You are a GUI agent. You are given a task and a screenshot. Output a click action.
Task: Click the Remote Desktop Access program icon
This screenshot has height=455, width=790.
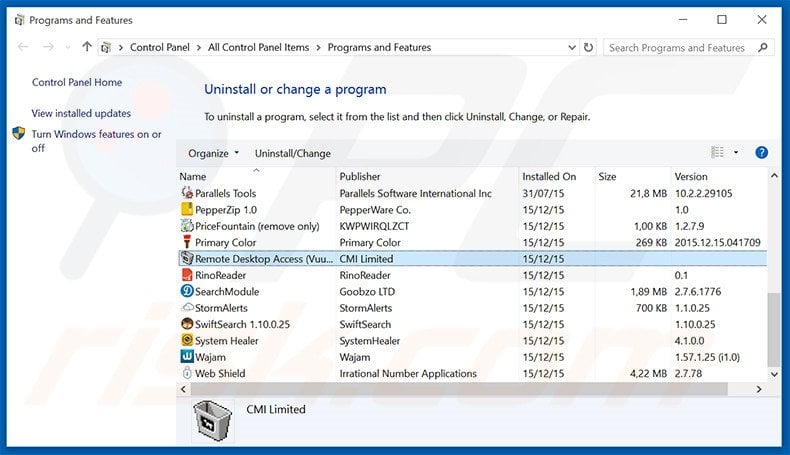(187, 258)
